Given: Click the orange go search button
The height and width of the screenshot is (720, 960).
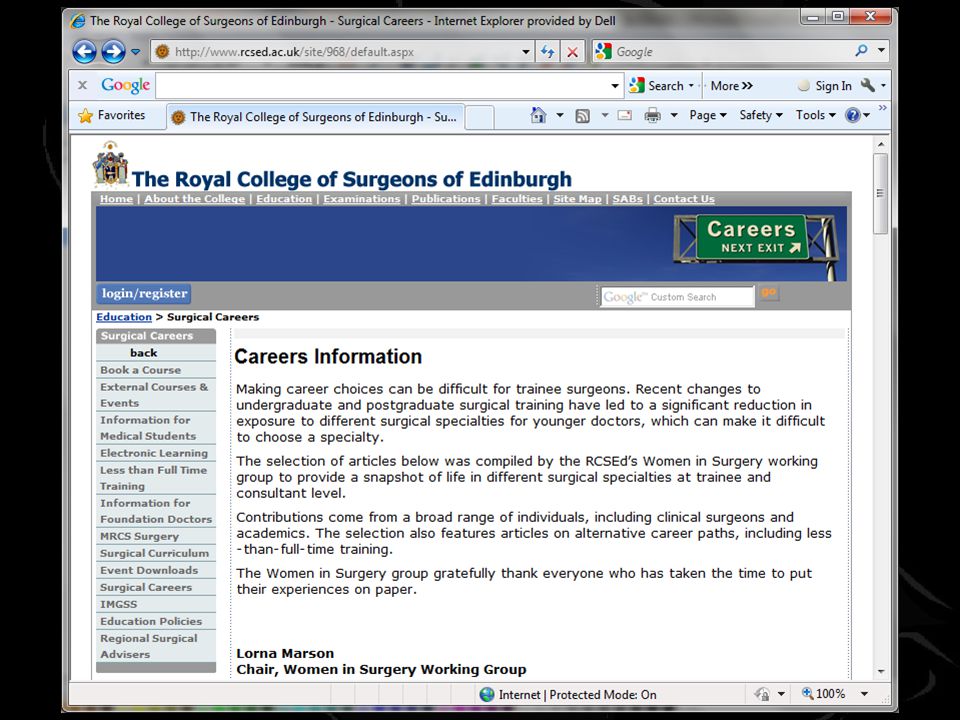Looking at the screenshot, I should (769, 293).
